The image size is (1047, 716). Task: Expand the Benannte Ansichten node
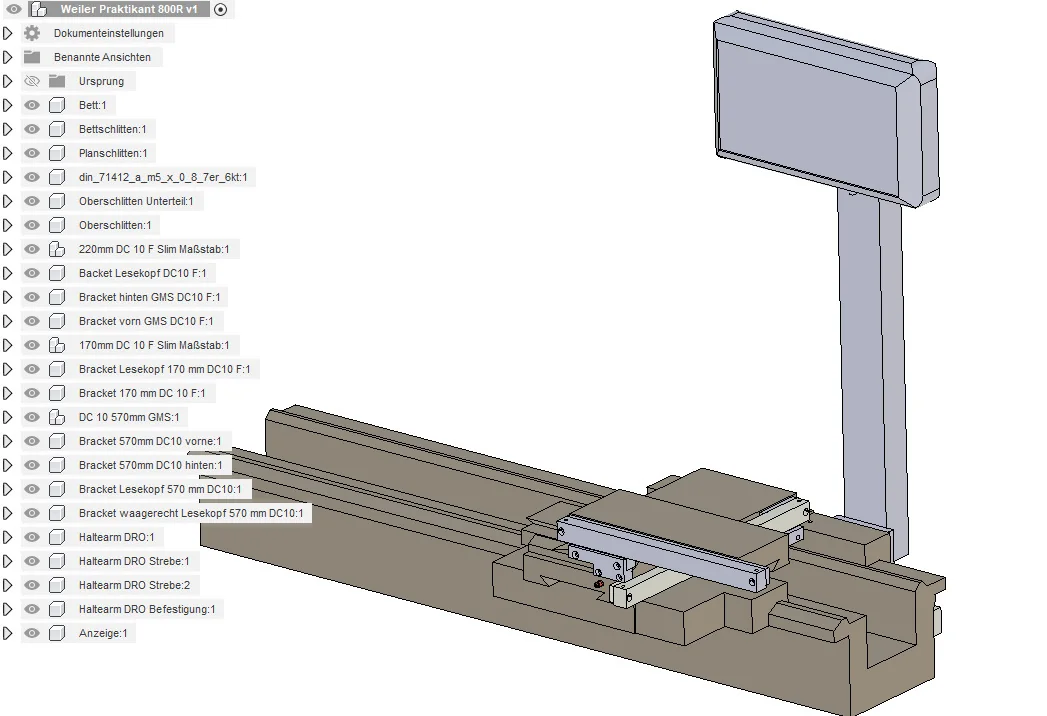tap(7, 57)
